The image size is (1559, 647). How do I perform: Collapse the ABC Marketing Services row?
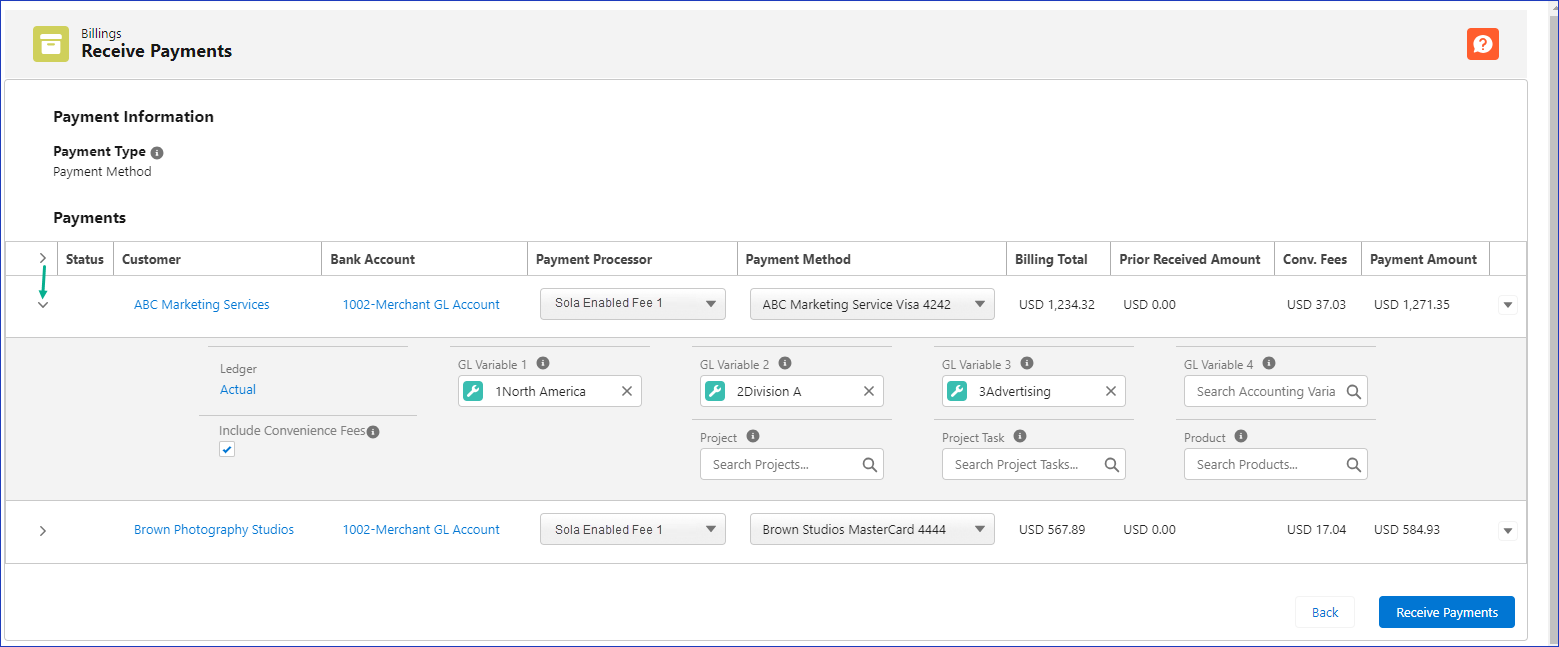(x=43, y=305)
